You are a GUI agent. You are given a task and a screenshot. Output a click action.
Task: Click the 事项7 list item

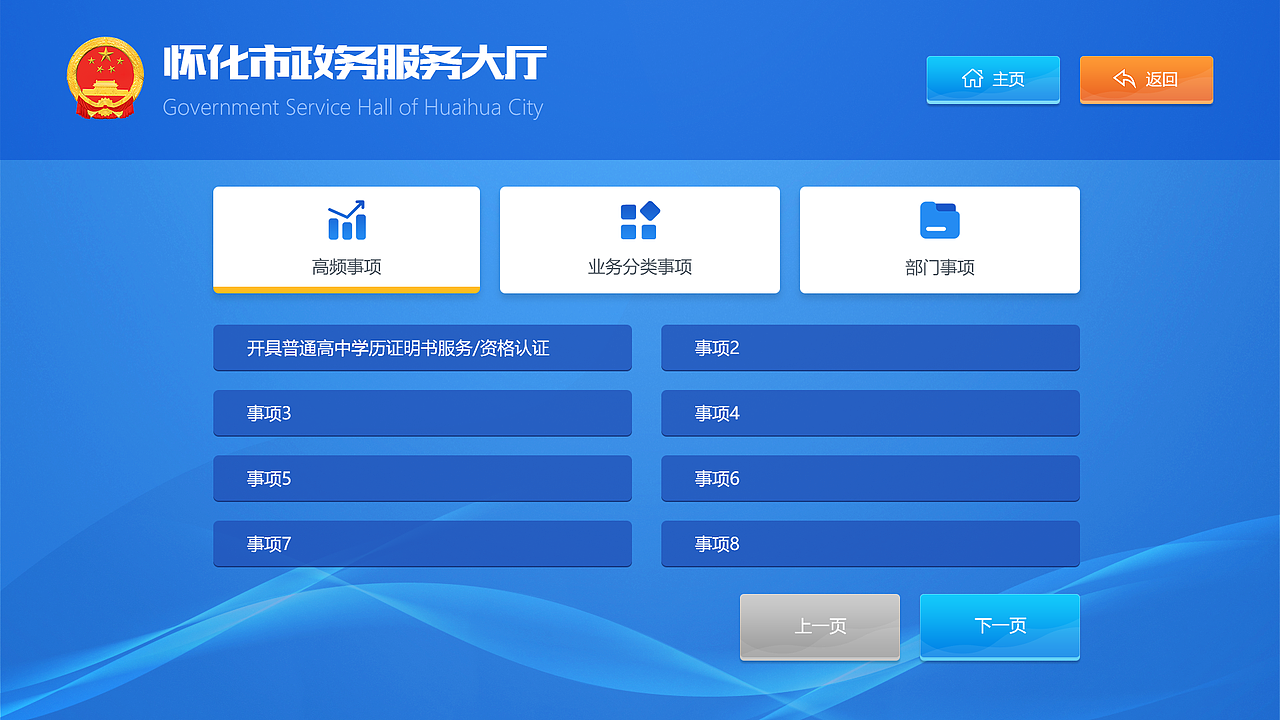(422, 544)
